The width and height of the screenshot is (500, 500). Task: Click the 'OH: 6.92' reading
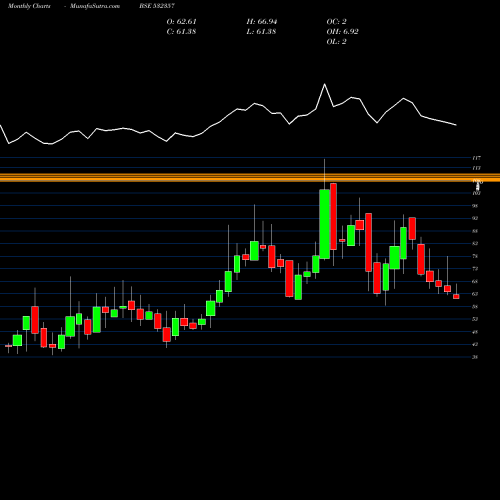[342, 32]
